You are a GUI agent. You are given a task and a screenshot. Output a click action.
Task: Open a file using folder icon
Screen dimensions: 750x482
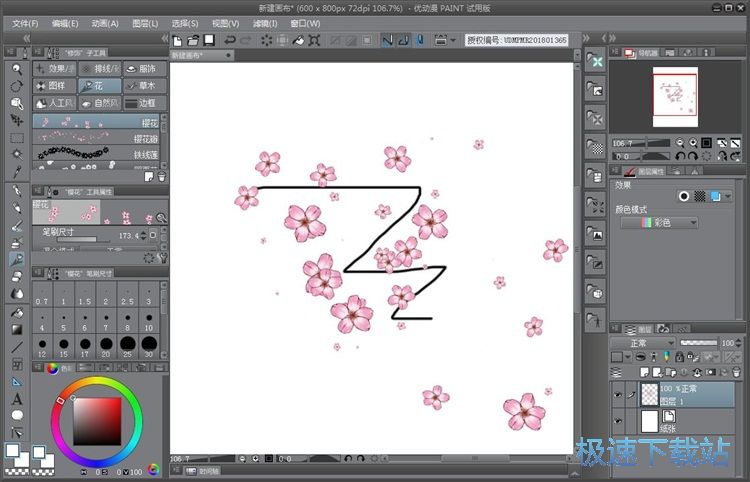[193, 40]
